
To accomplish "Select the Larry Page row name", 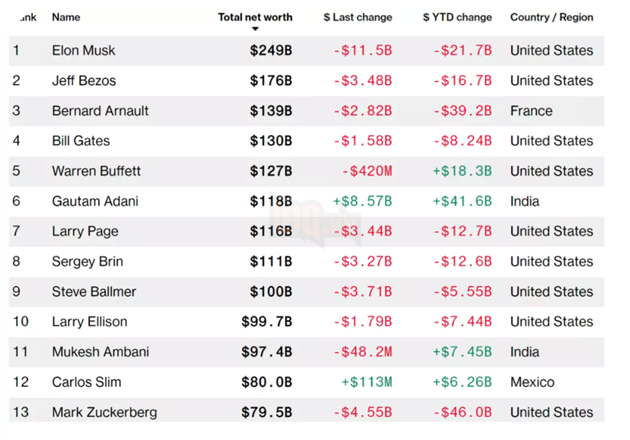I will [85, 231].
